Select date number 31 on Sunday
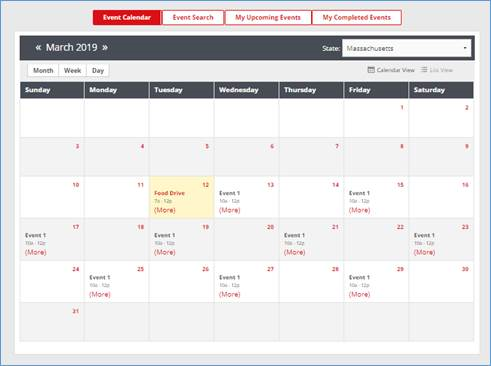The width and height of the screenshot is (491, 366). (76, 311)
